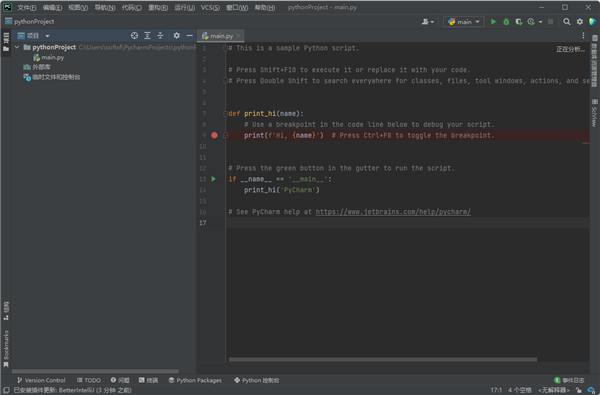This screenshot has height=395, width=600.
Task: Click the gray Stop square button
Action: point(551,22)
